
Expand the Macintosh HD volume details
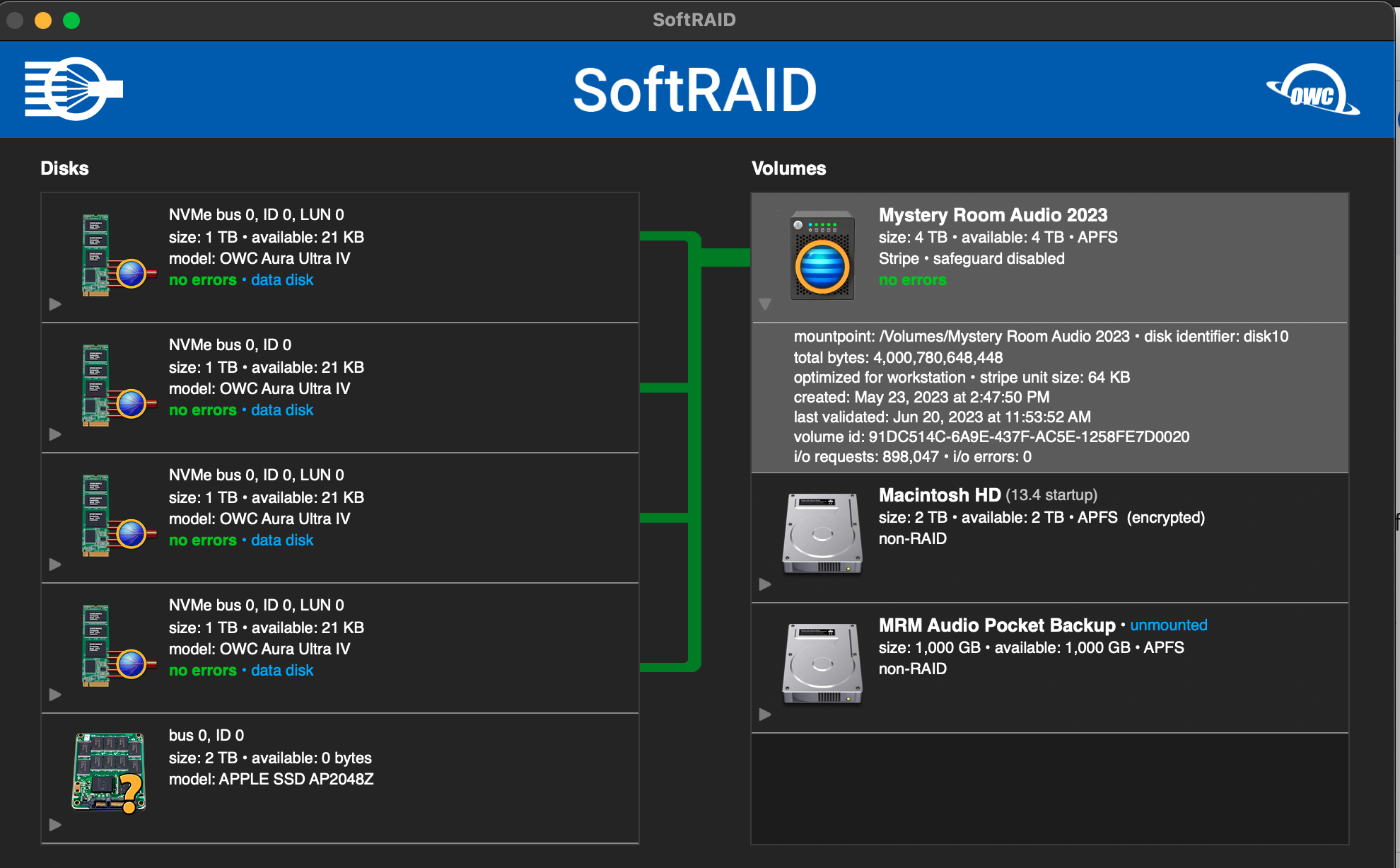click(764, 584)
